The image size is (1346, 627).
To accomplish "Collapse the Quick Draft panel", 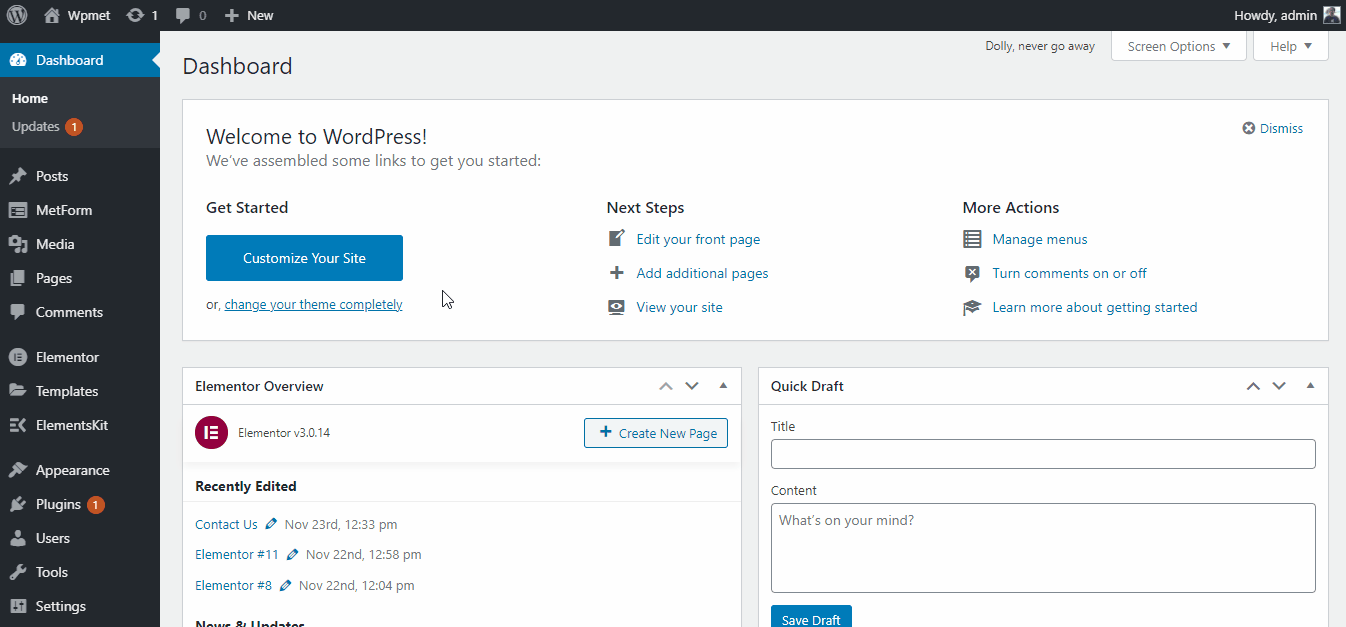I will pos(1310,386).
